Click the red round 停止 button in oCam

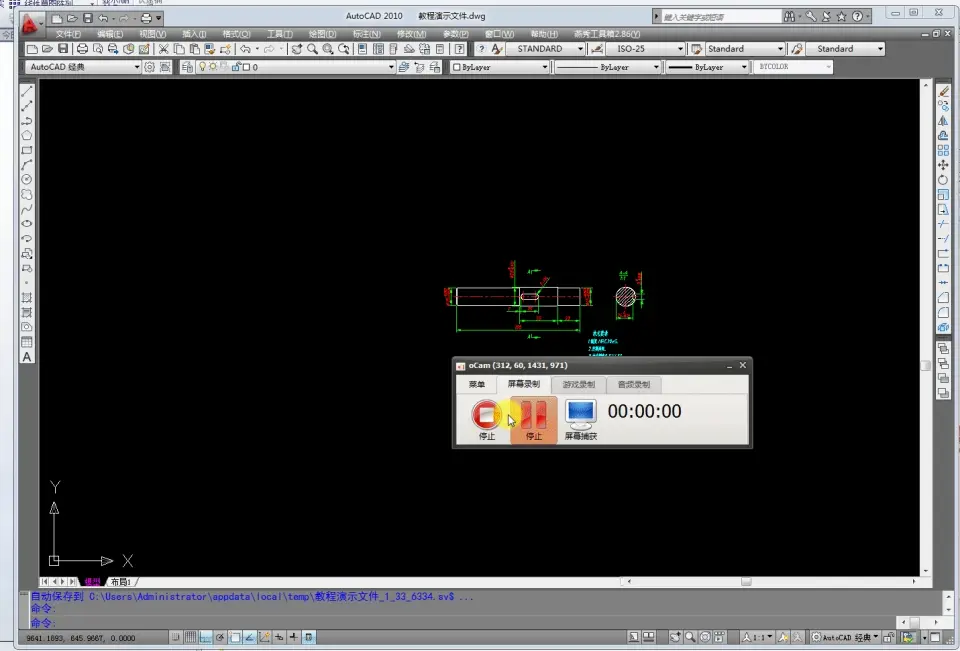[x=486, y=414]
